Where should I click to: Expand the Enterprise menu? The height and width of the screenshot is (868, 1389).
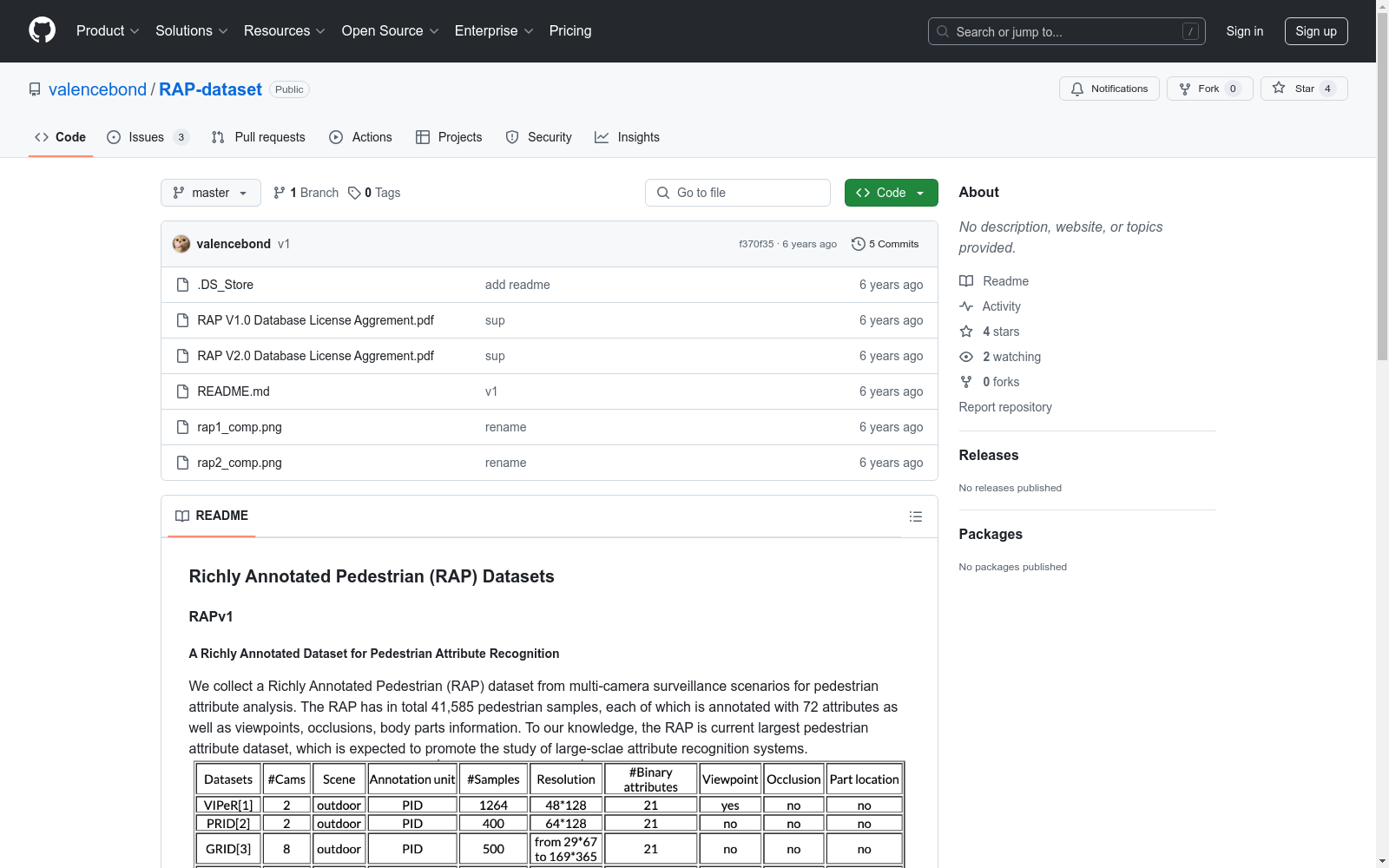click(x=494, y=30)
